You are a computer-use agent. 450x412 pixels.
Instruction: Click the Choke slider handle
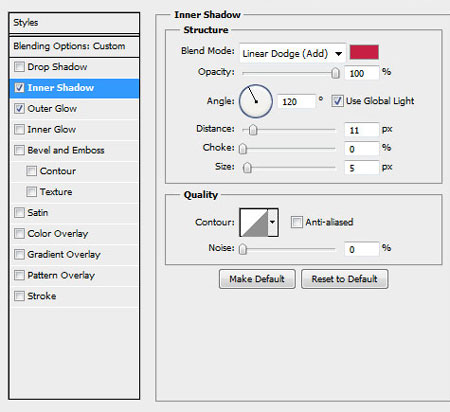click(243, 149)
